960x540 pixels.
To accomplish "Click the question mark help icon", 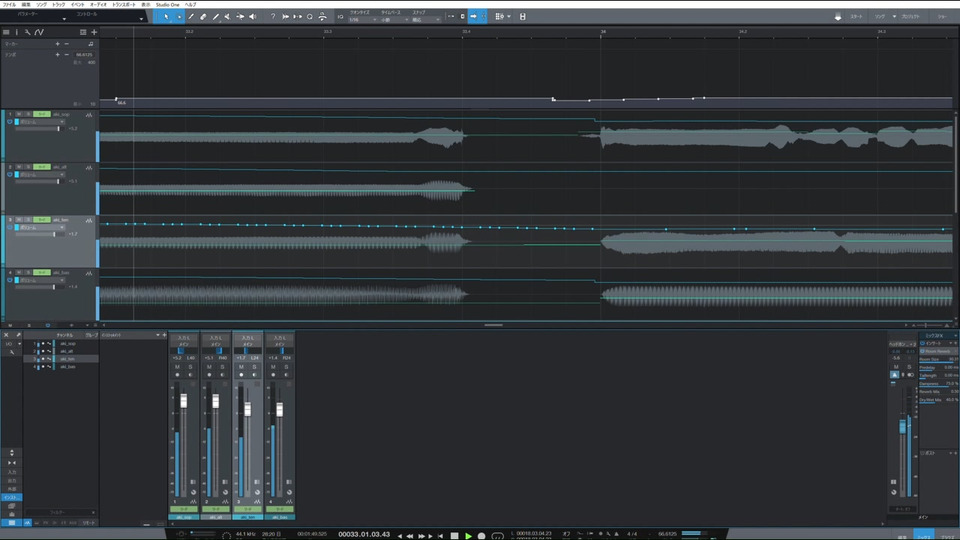I will [x=272, y=17].
